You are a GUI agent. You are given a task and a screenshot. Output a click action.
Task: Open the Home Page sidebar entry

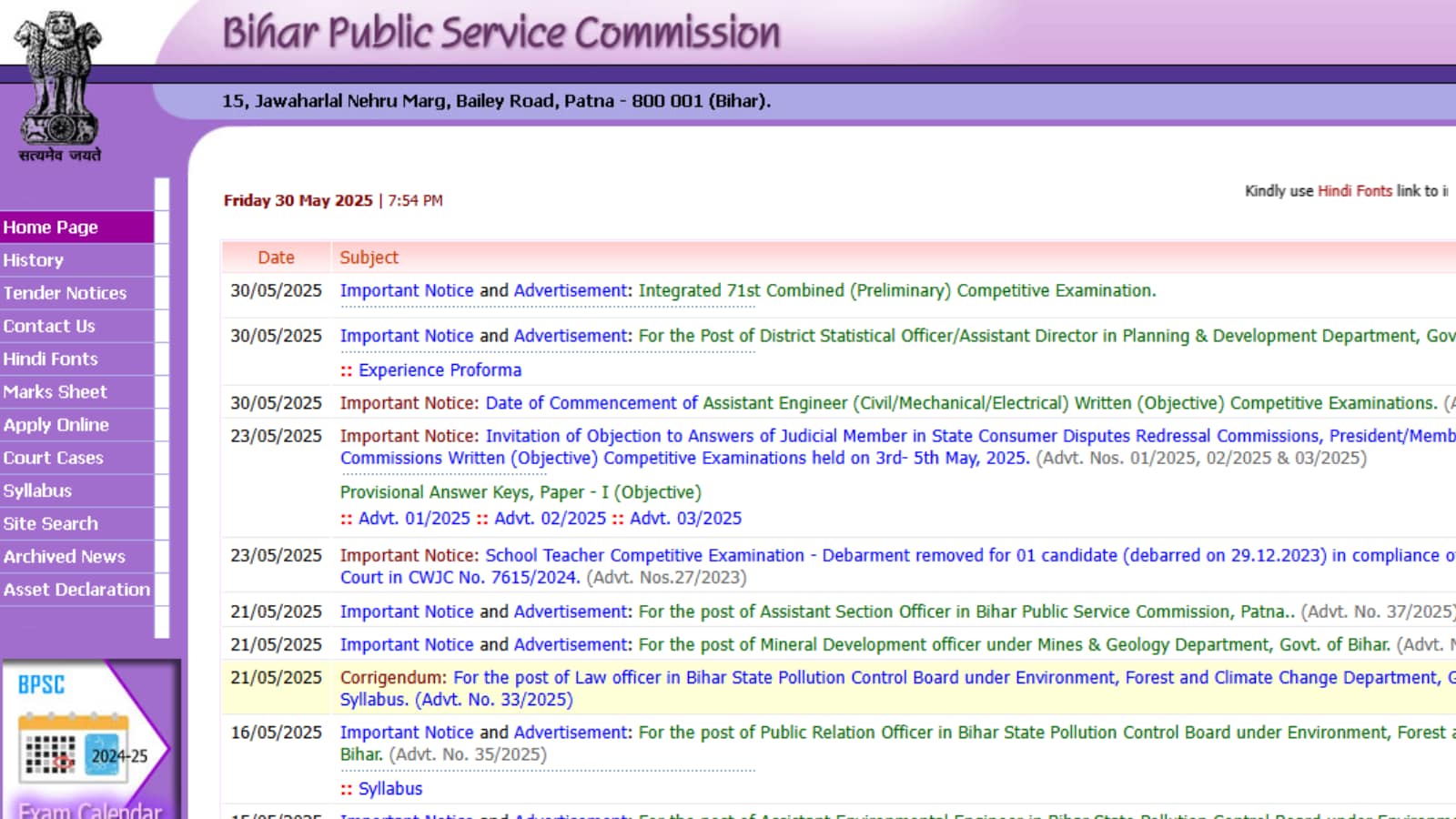[x=49, y=227]
